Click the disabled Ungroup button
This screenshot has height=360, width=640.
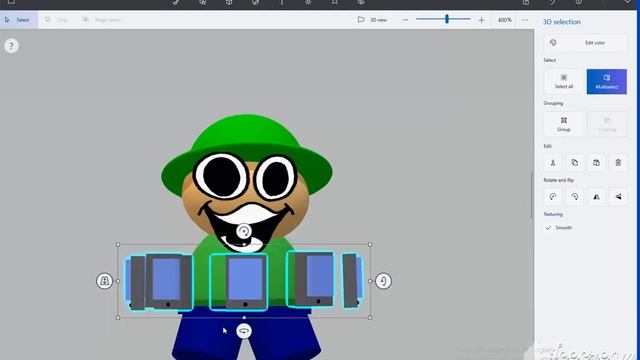point(607,124)
